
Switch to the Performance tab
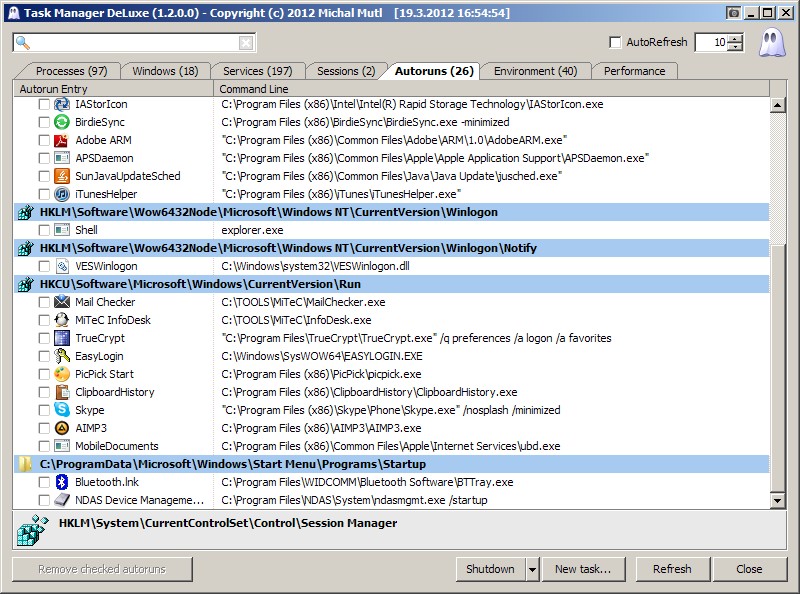tap(634, 71)
